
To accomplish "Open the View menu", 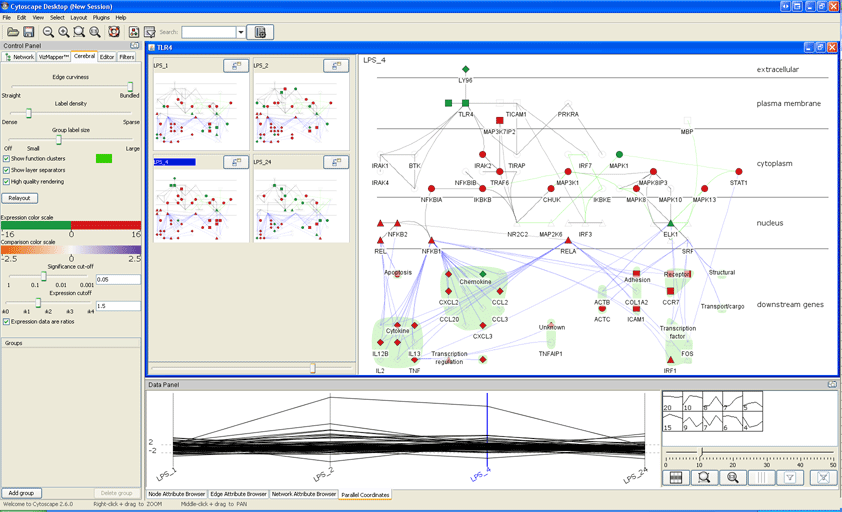I will [38, 17].
